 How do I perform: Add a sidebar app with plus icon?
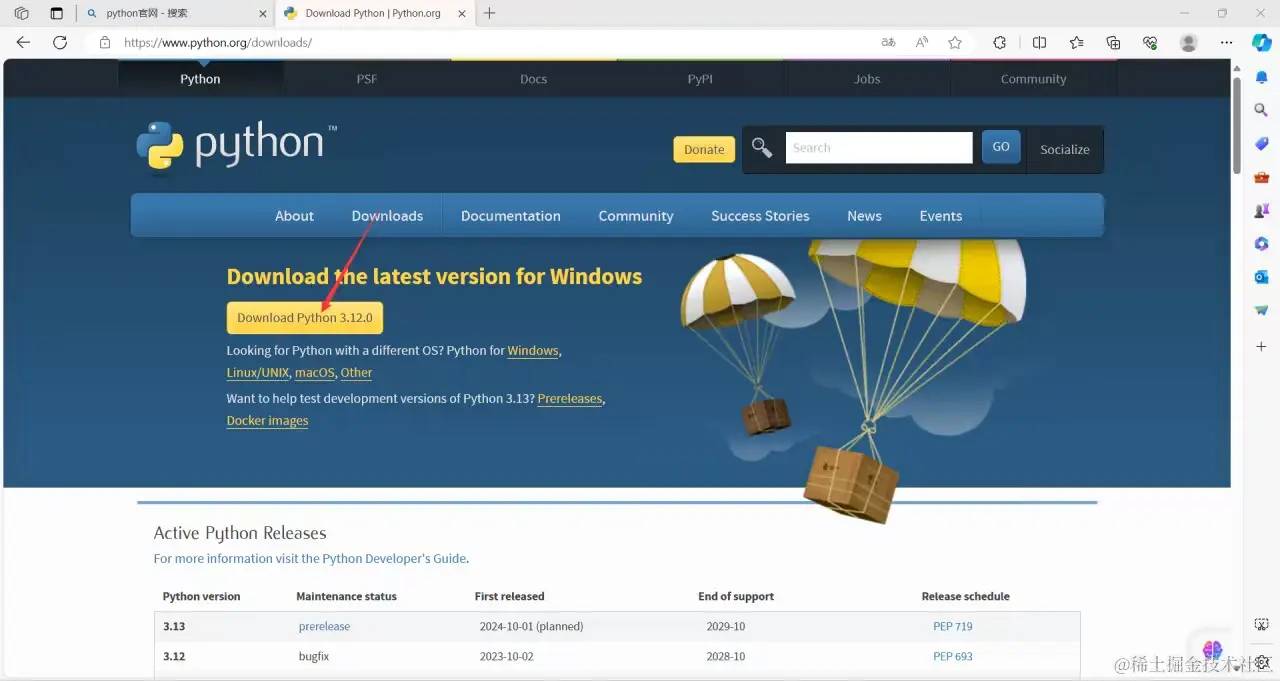point(1262,346)
